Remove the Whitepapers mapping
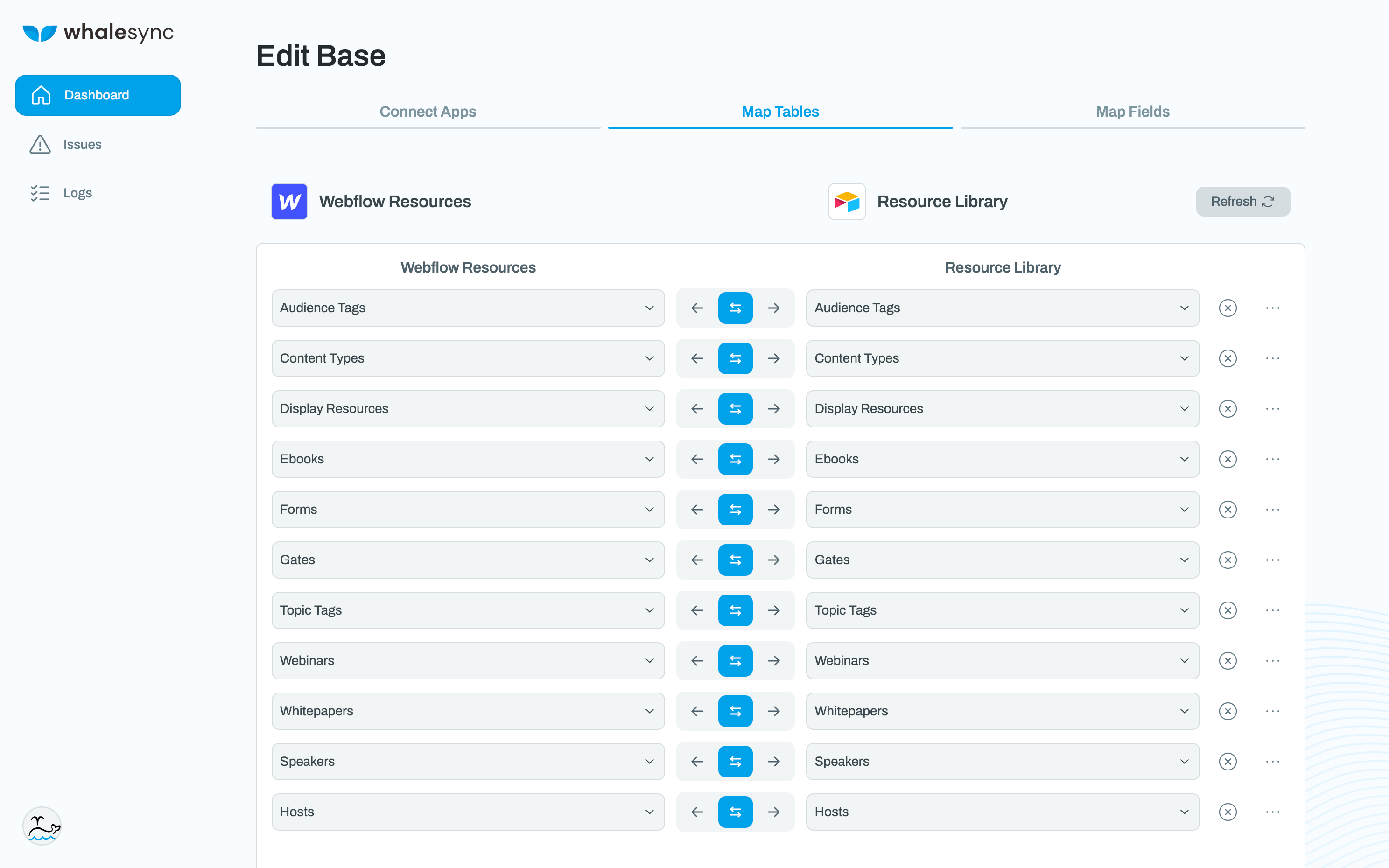Image resolution: width=1389 pixels, height=868 pixels. click(x=1228, y=711)
